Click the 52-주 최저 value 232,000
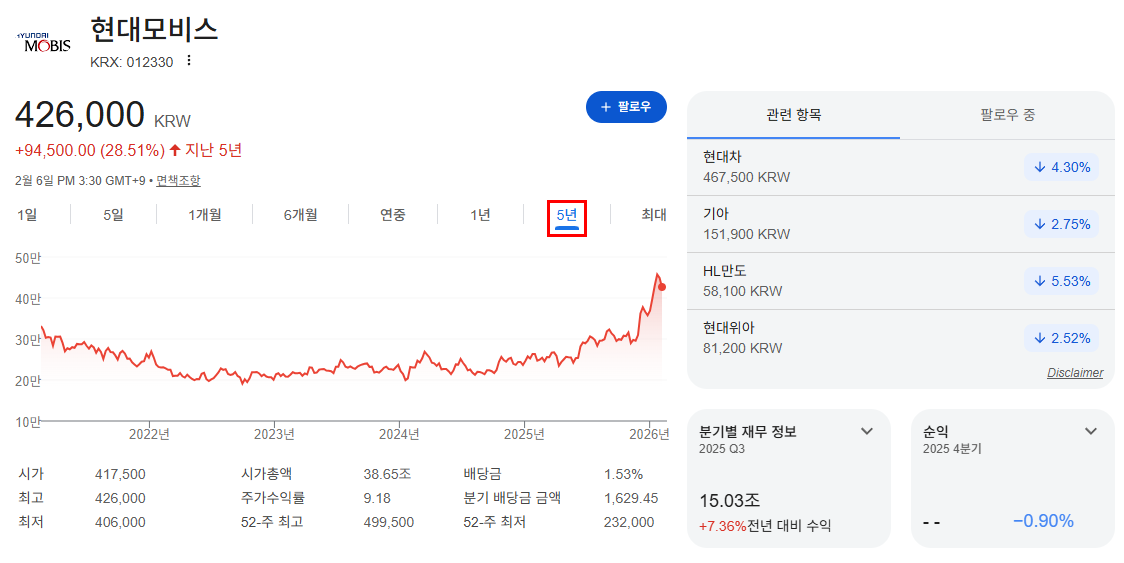 coord(629,522)
